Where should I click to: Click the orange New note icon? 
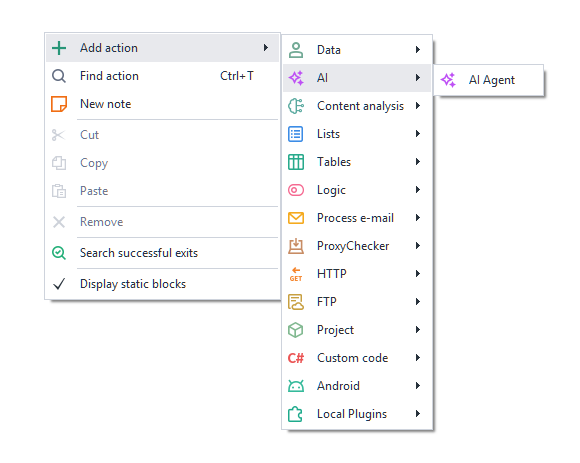59,104
